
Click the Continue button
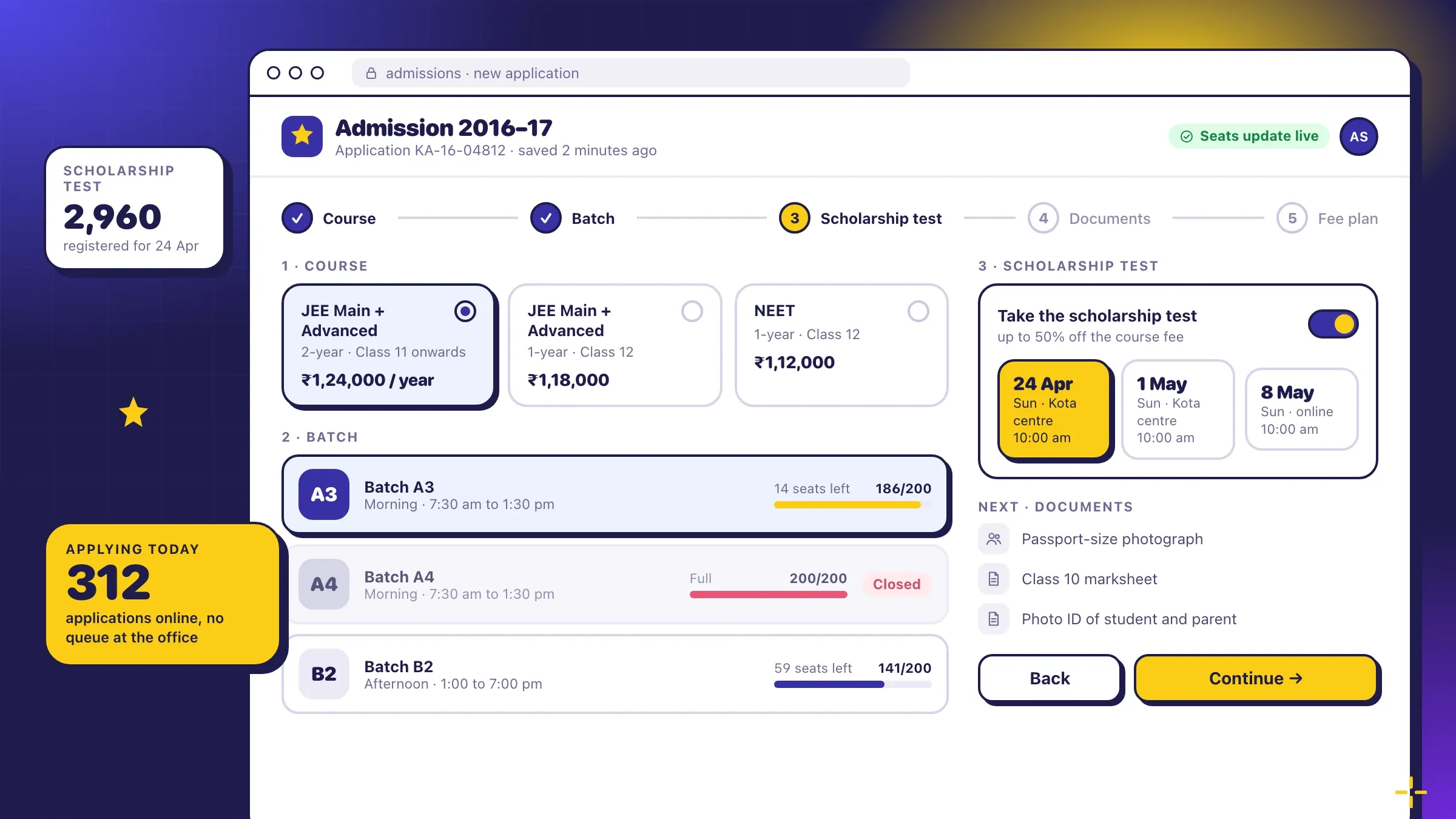(x=1256, y=678)
